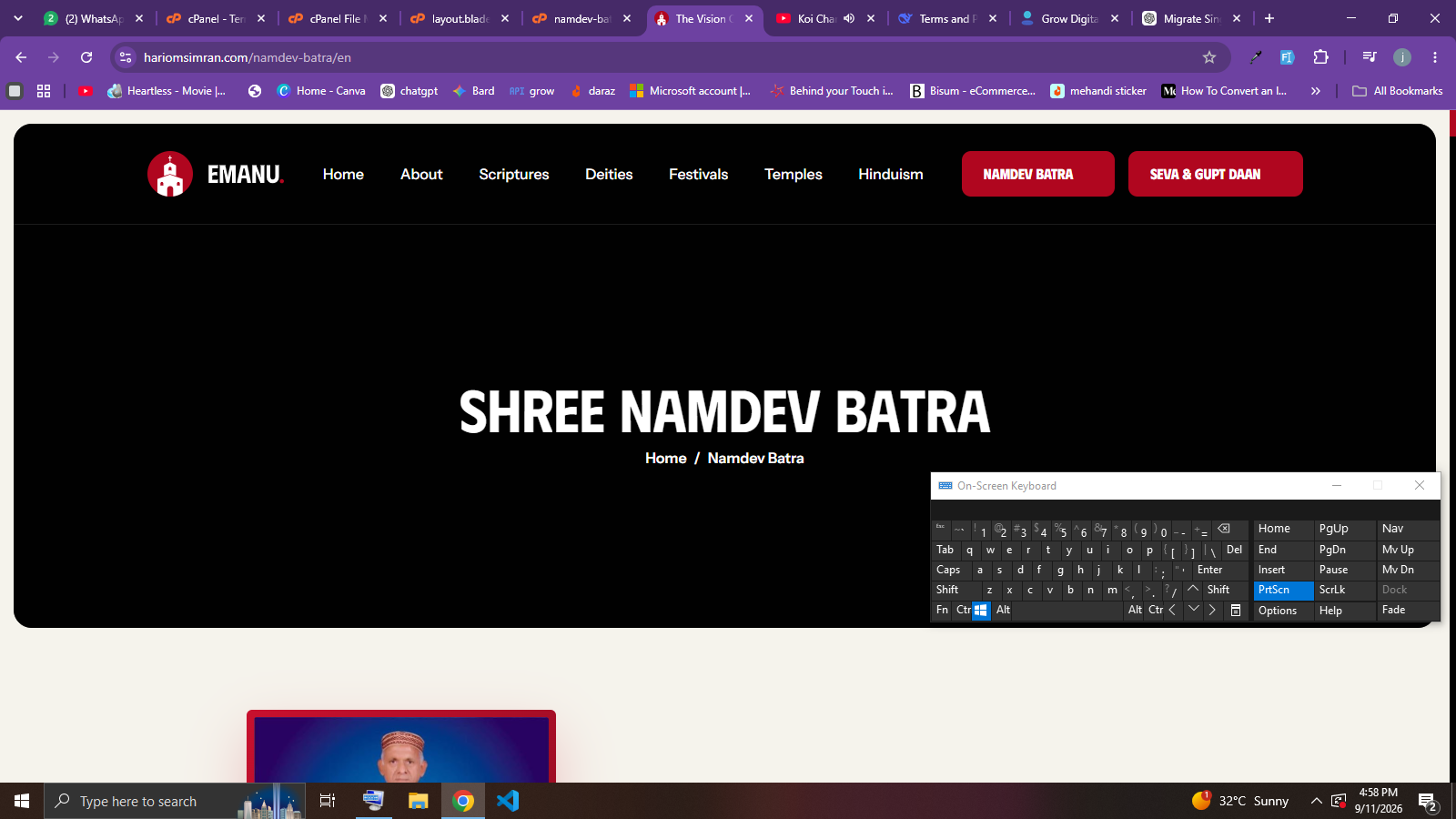Screen dimensions: 1456x819
Task: Click the Windows Start button
Action: [x=22, y=801]
